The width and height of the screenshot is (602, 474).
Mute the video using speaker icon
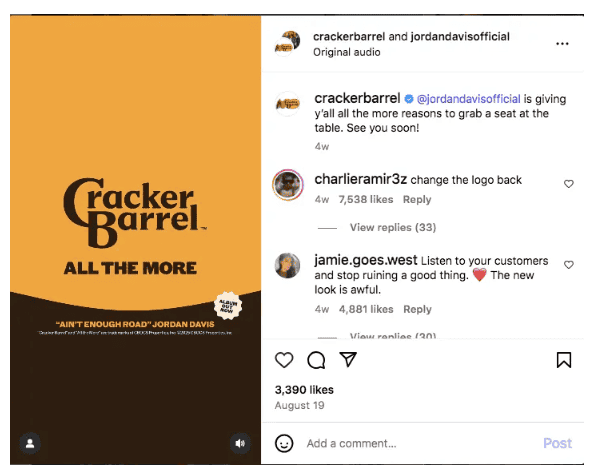[240, 443]
